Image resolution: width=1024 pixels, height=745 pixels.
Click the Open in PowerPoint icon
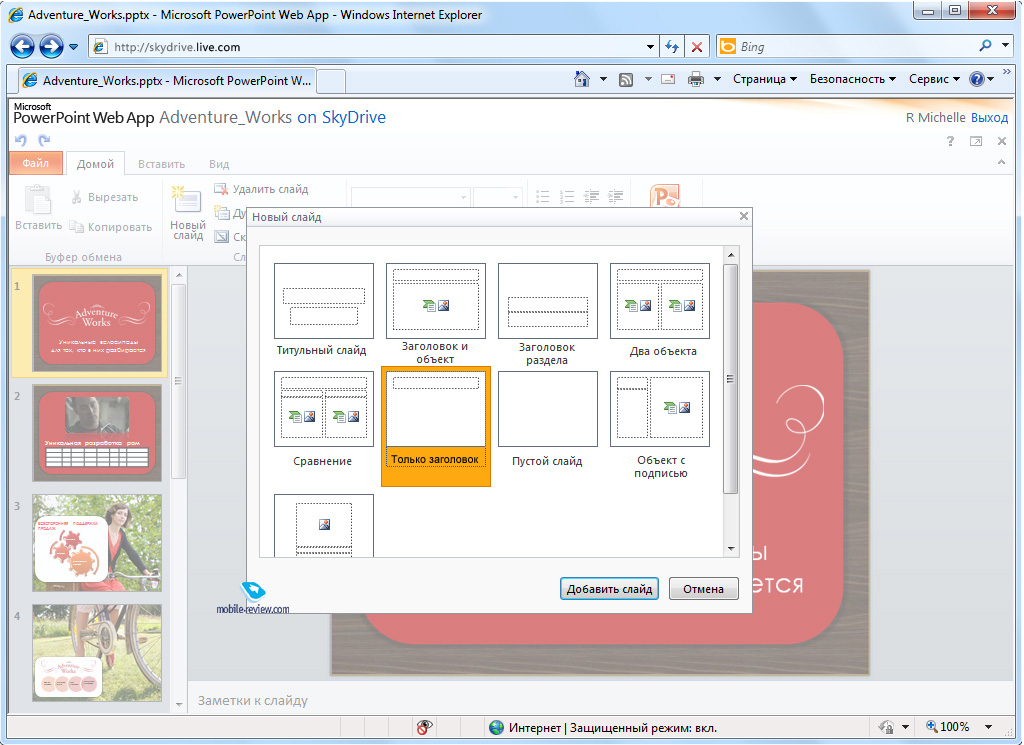[x=665, y=196]
